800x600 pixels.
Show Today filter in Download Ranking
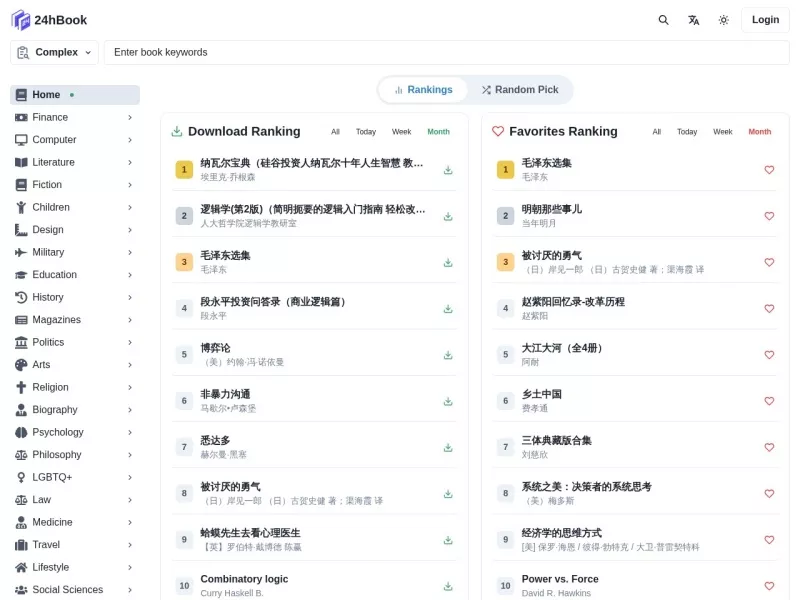(366, 132)
